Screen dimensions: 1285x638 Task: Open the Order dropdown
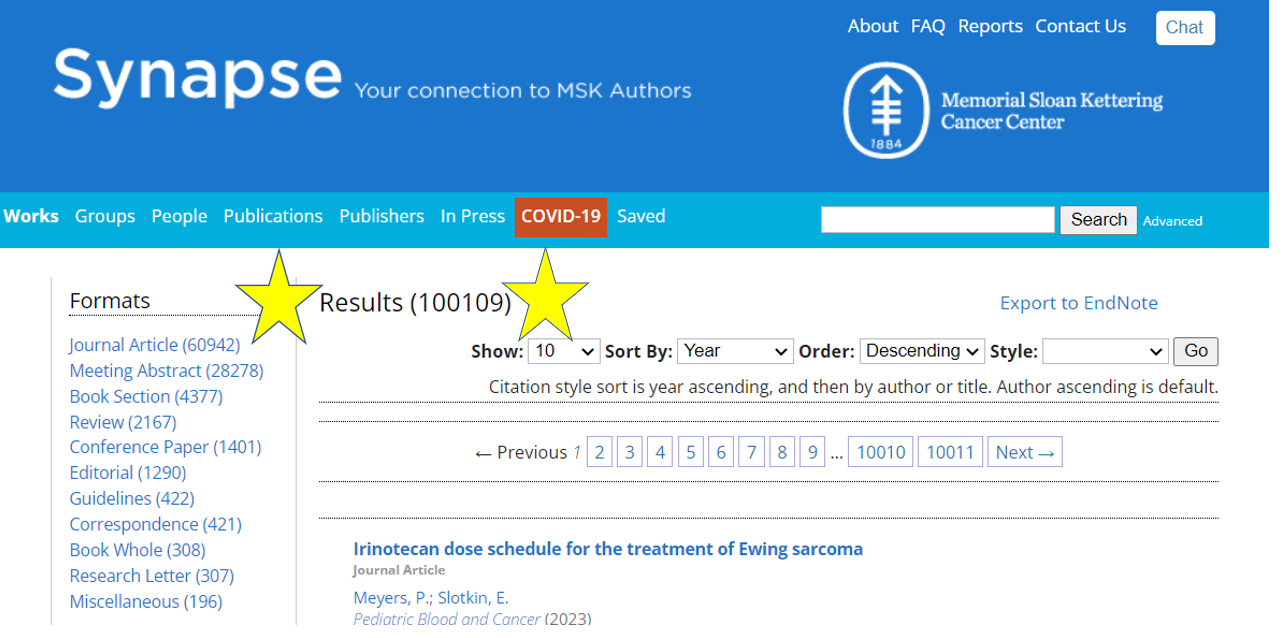tap(922, 351)
